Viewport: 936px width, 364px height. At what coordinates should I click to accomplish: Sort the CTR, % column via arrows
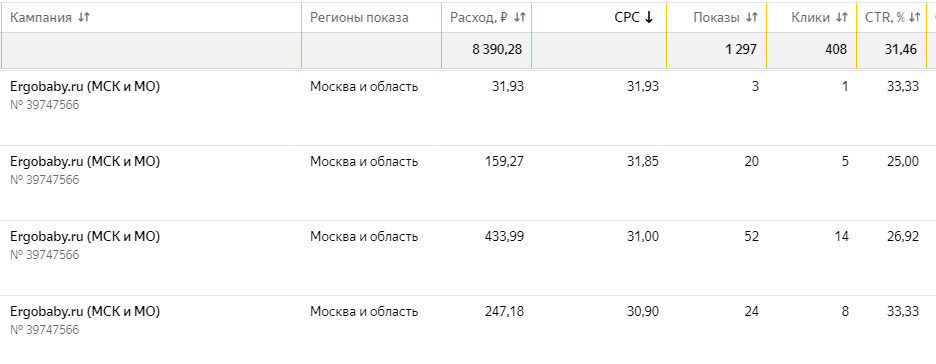click(x=915, y=18)
